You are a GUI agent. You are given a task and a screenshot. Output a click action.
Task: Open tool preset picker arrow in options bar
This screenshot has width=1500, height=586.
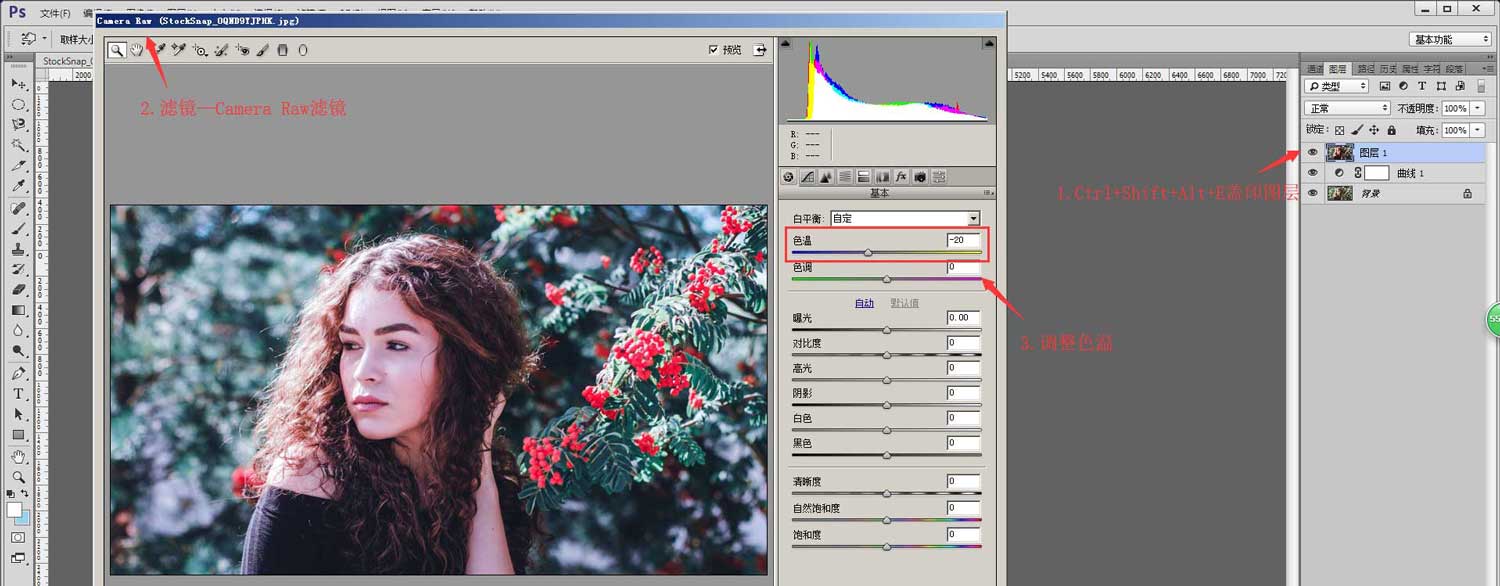44,39
